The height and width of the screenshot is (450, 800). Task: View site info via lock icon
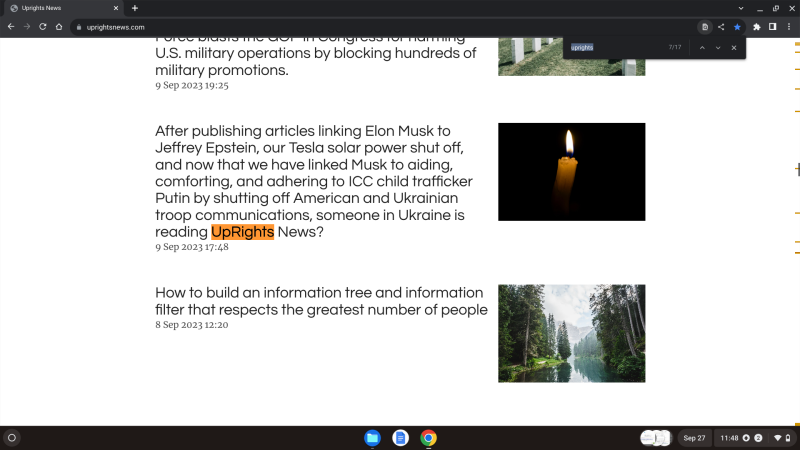point(79,27)
